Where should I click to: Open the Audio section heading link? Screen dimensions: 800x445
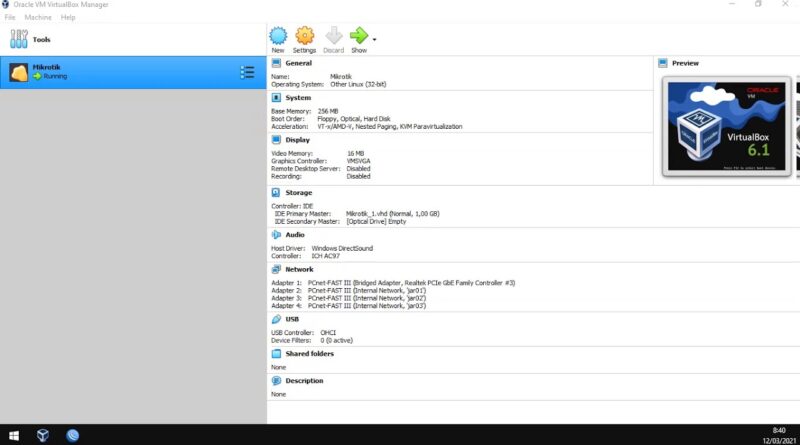(295, 235)
